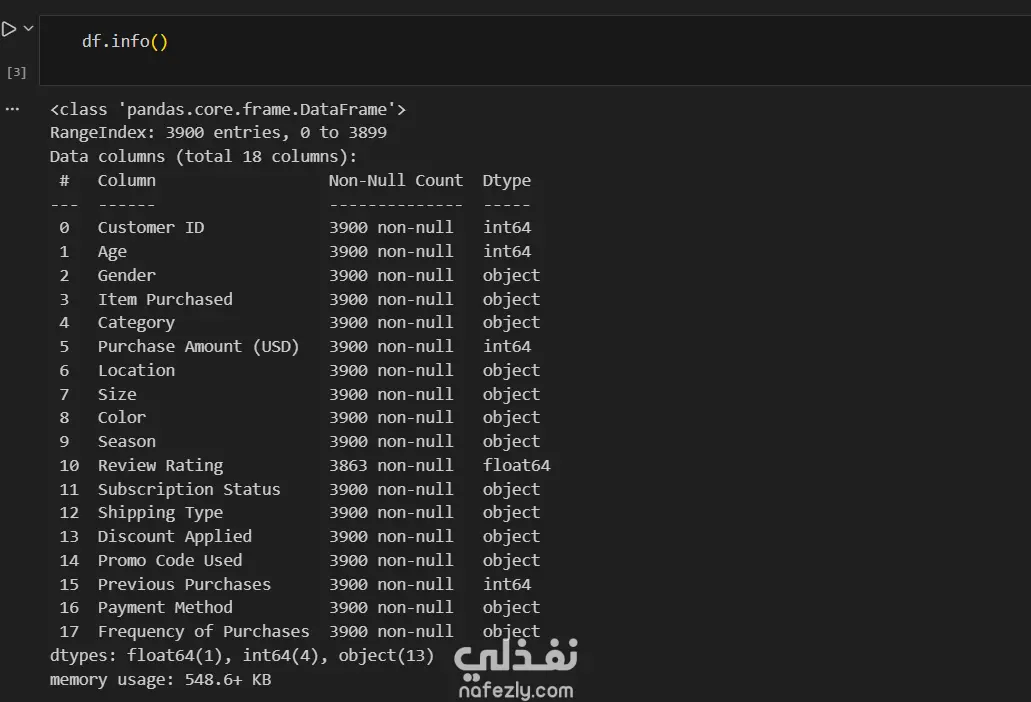Click the "Column" header in output

click(x=126, y=180)
